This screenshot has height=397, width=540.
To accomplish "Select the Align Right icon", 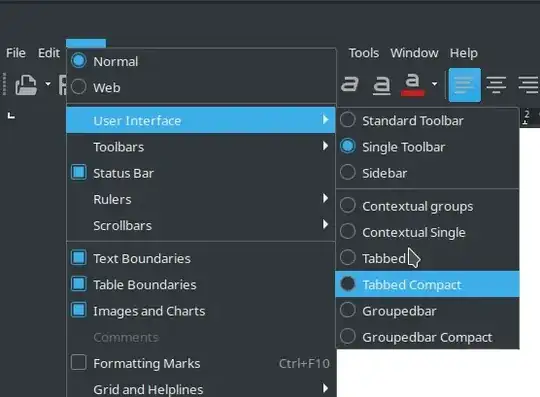I will [x=529, y=85].
